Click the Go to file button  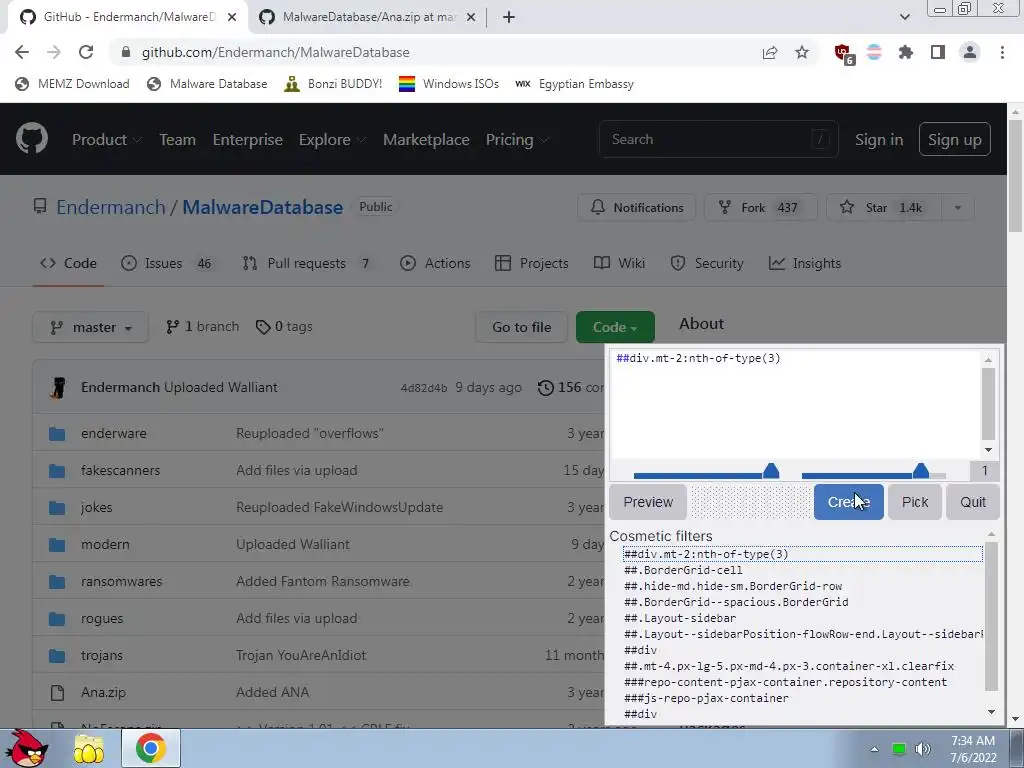(522, 327)
